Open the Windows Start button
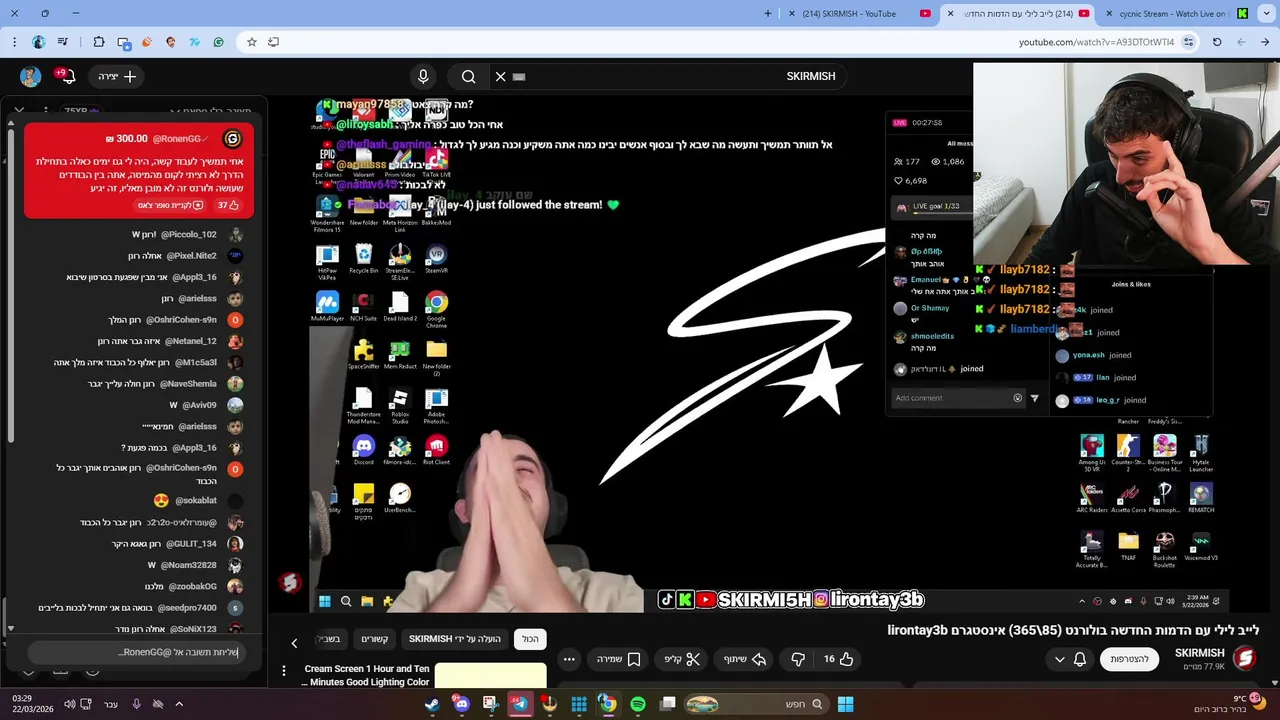The width and height of the screenshot is (1280, 720). coord(845,704)
